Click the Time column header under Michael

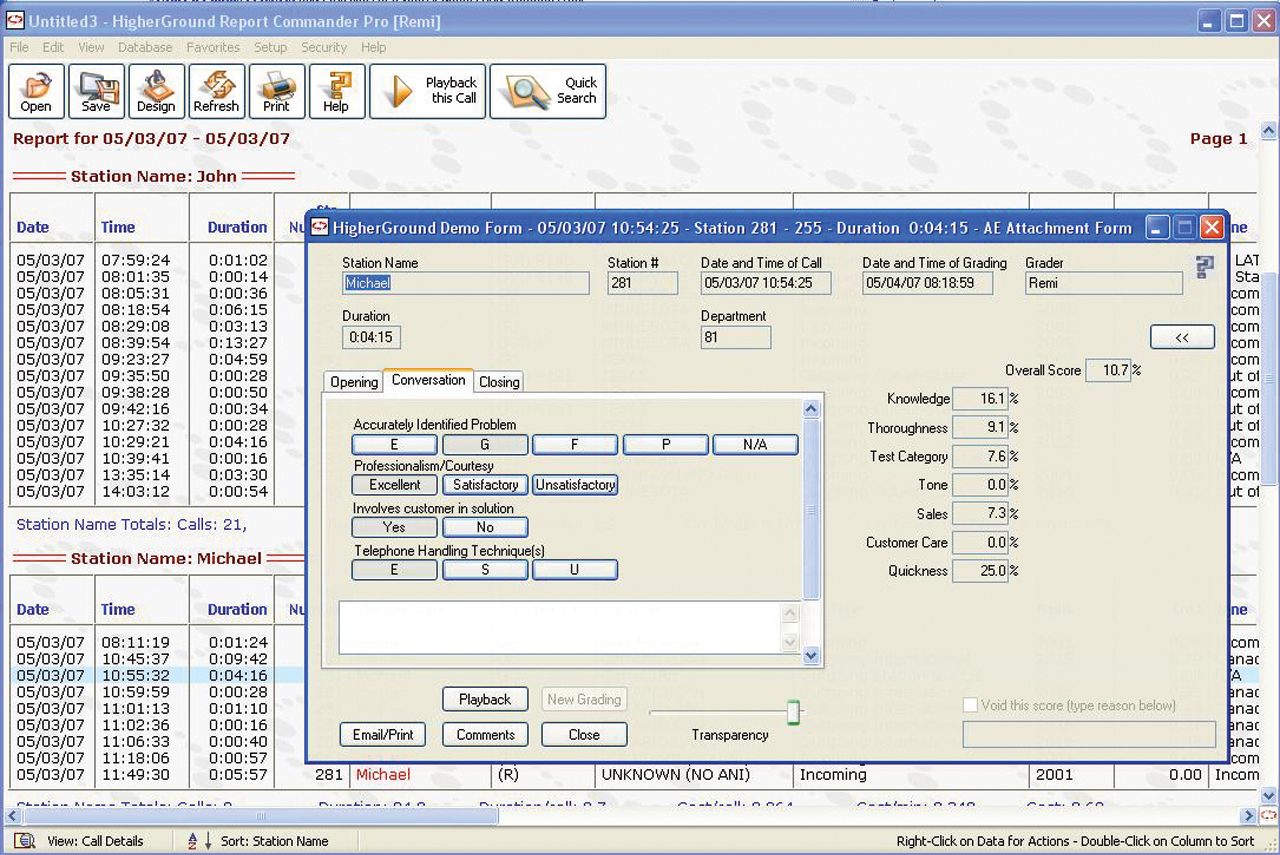pos(118,609)
